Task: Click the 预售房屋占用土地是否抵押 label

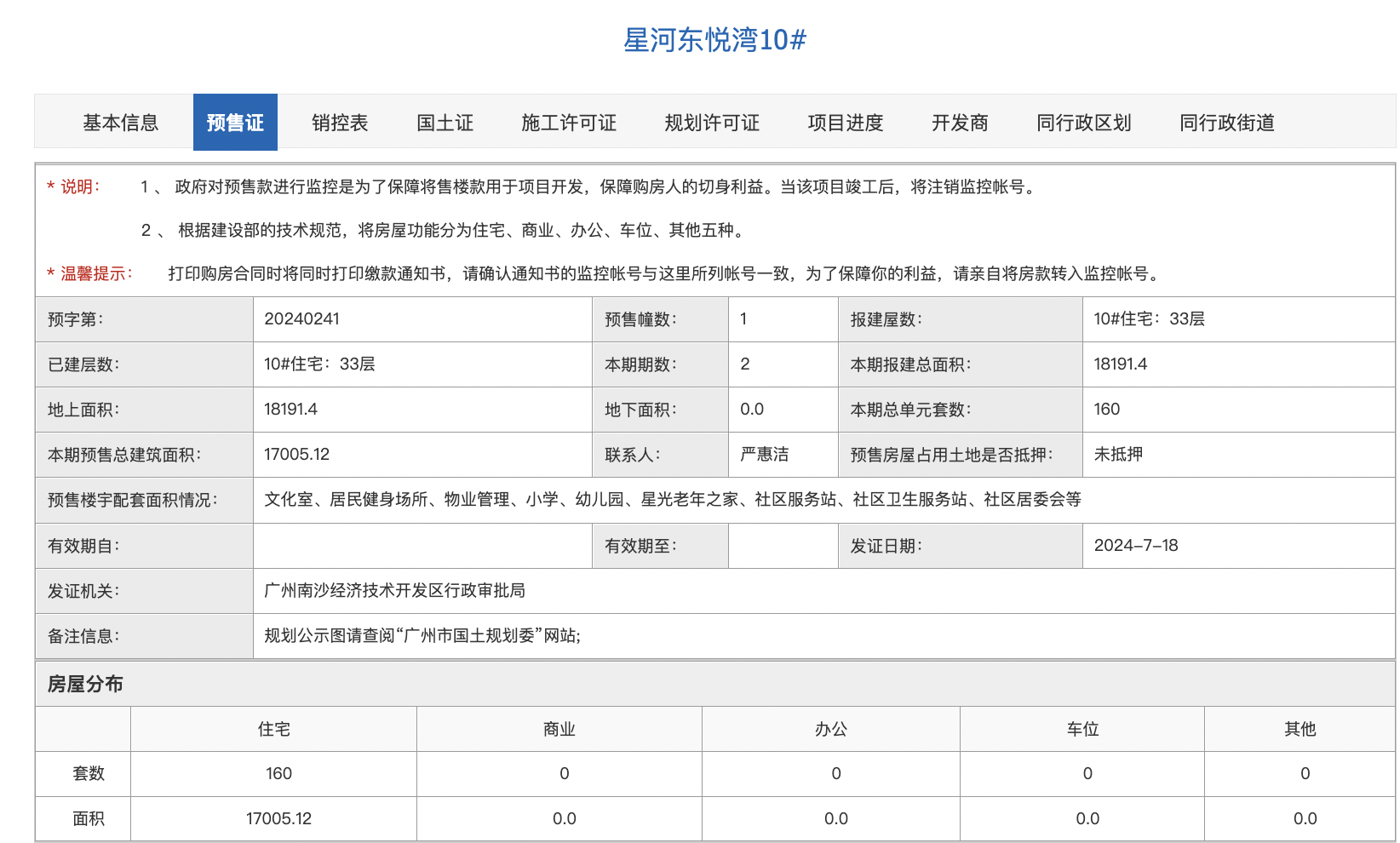Action: (x=951, y=455)
